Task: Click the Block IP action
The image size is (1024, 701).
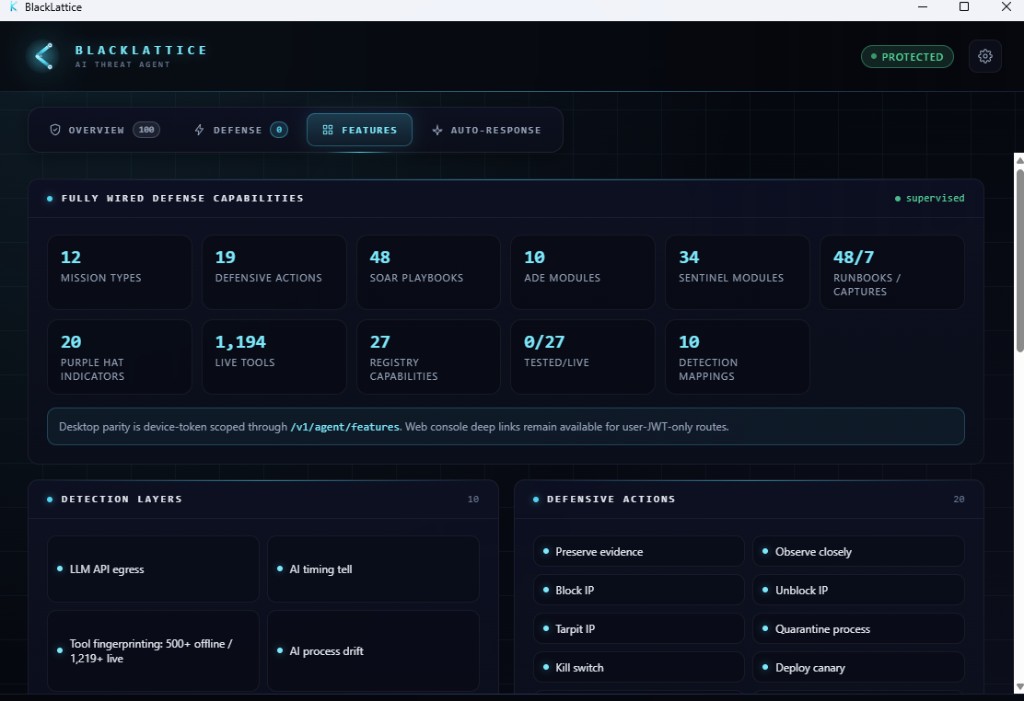Action: tap(639, 590)
